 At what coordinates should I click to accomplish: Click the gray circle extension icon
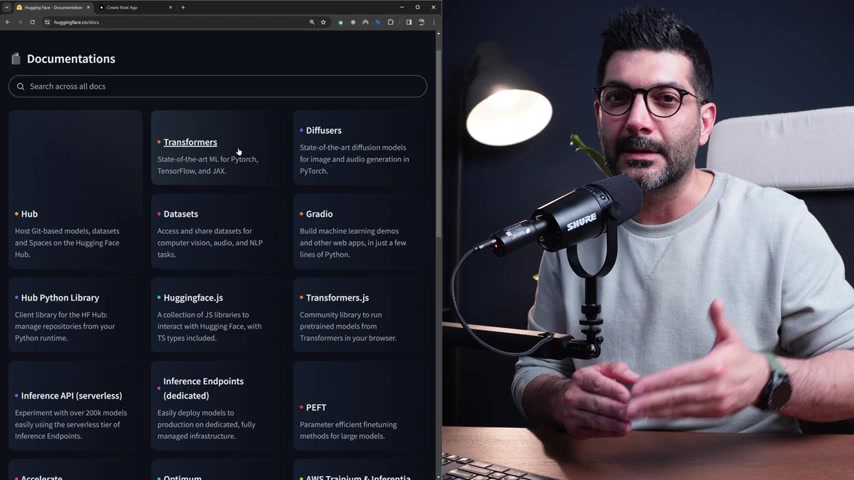pyautogui.click(x=353, y=22)
